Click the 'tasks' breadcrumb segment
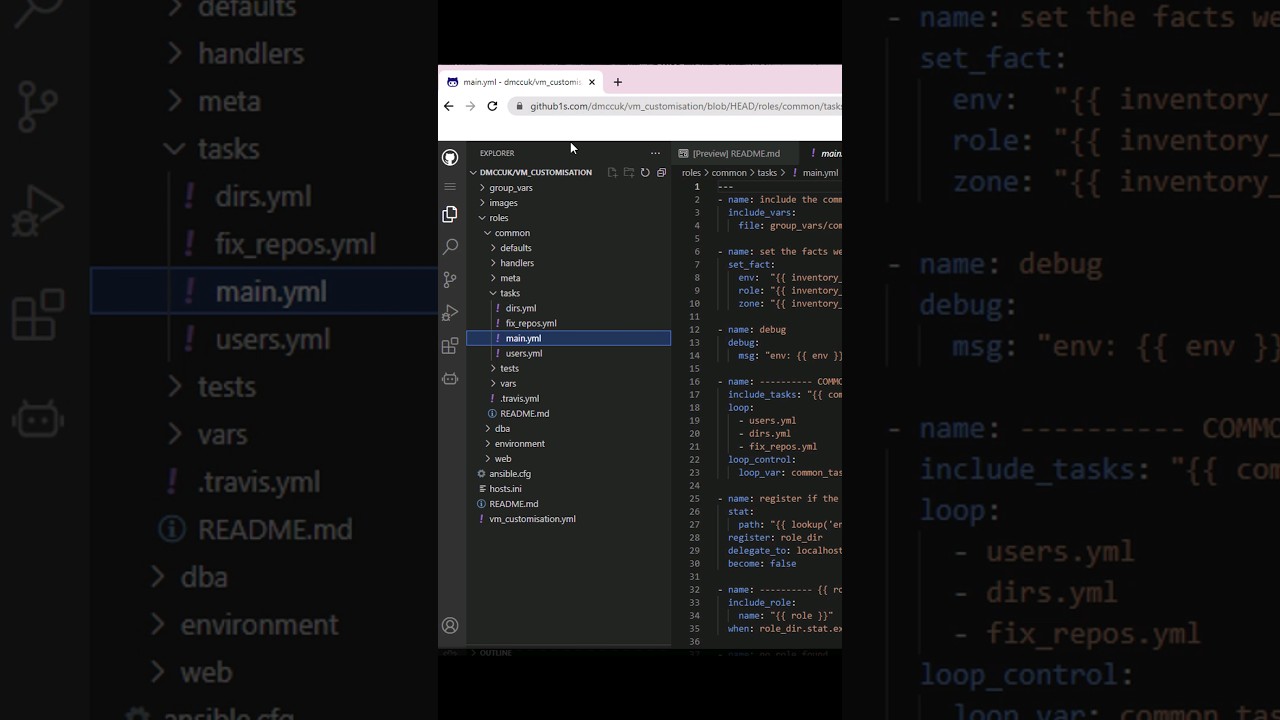The width and height of the screenshot is (1280, 720). [767, 172]
